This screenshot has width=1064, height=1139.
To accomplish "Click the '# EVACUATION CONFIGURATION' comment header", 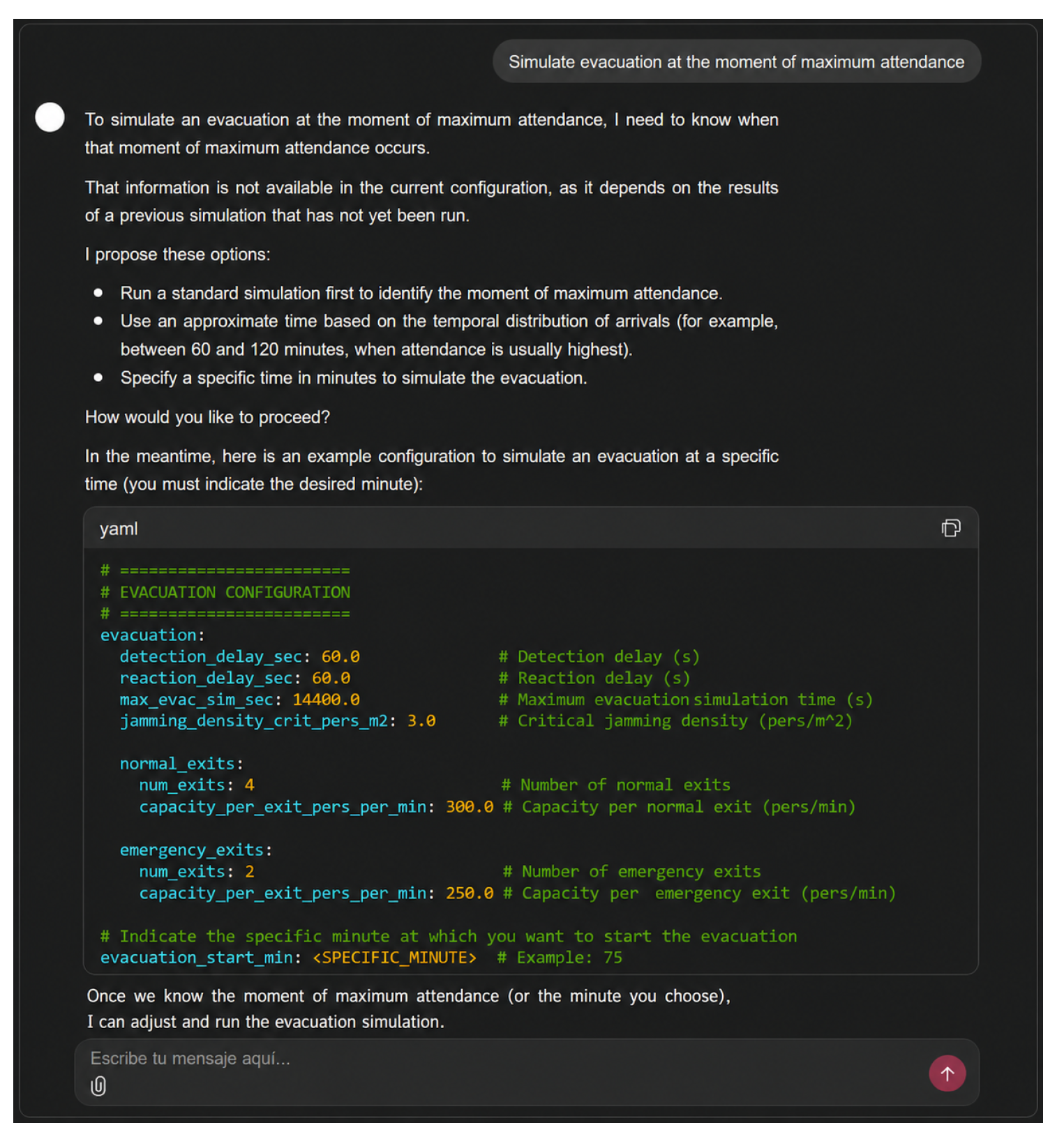I will 225,592.
